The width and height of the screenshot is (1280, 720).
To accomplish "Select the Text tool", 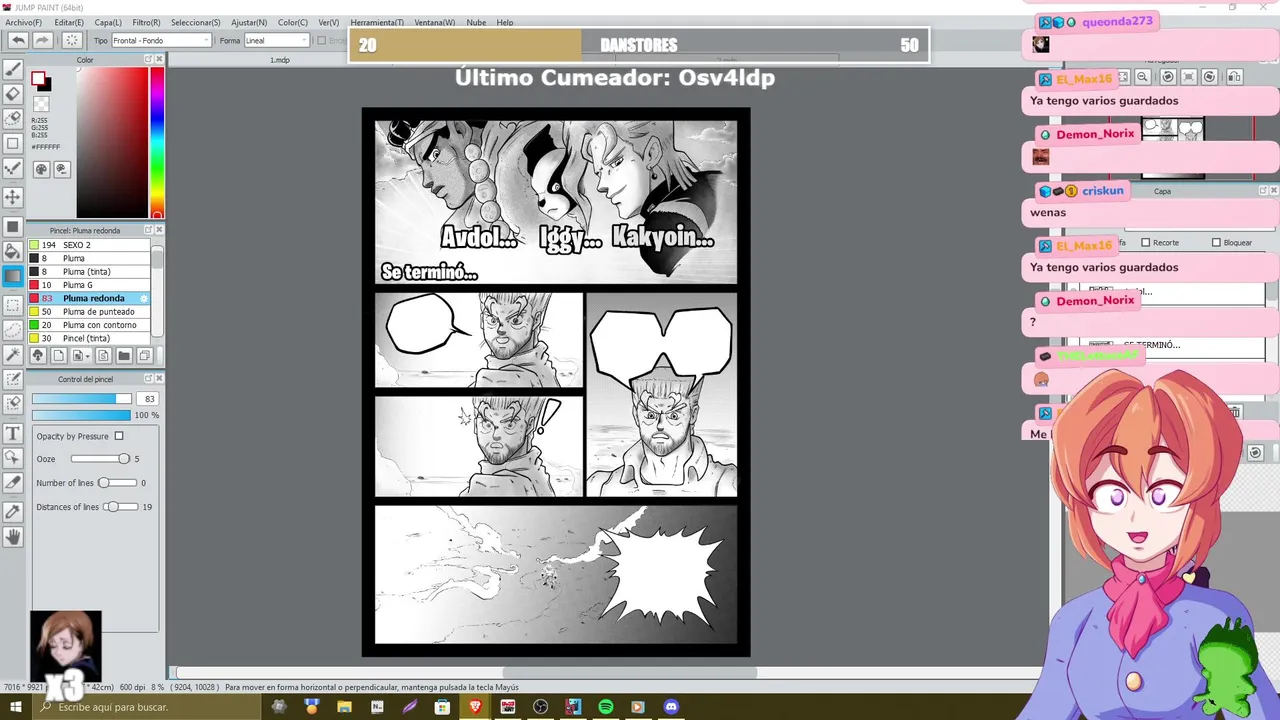I will tap(13, 433).
